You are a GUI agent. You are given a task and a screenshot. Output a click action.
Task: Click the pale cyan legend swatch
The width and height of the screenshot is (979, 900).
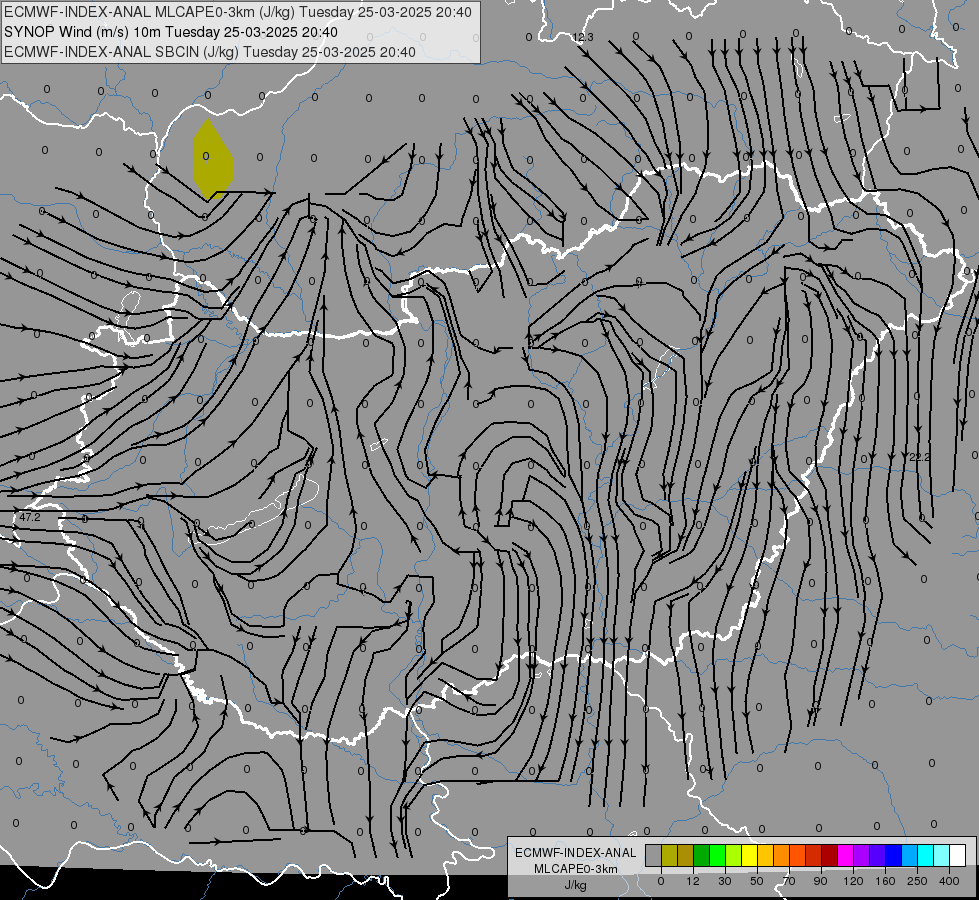tap(942, 855)
